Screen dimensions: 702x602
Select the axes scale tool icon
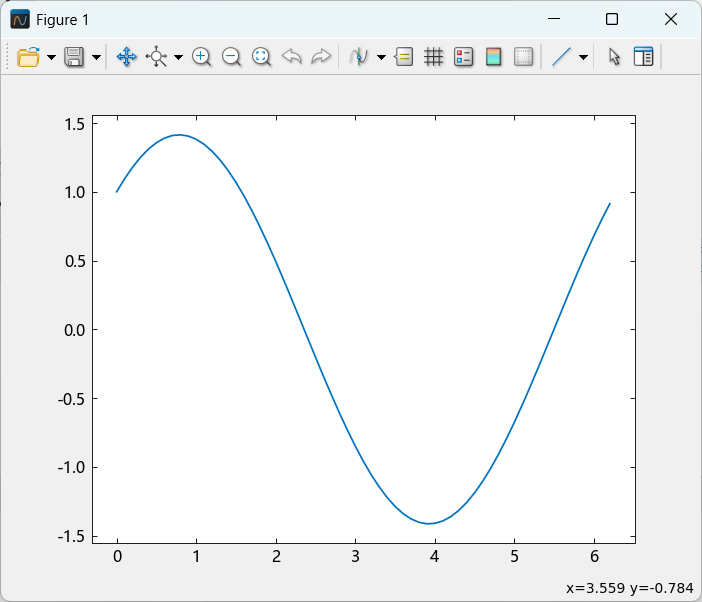pyautogui.click(x=156, y=57)
